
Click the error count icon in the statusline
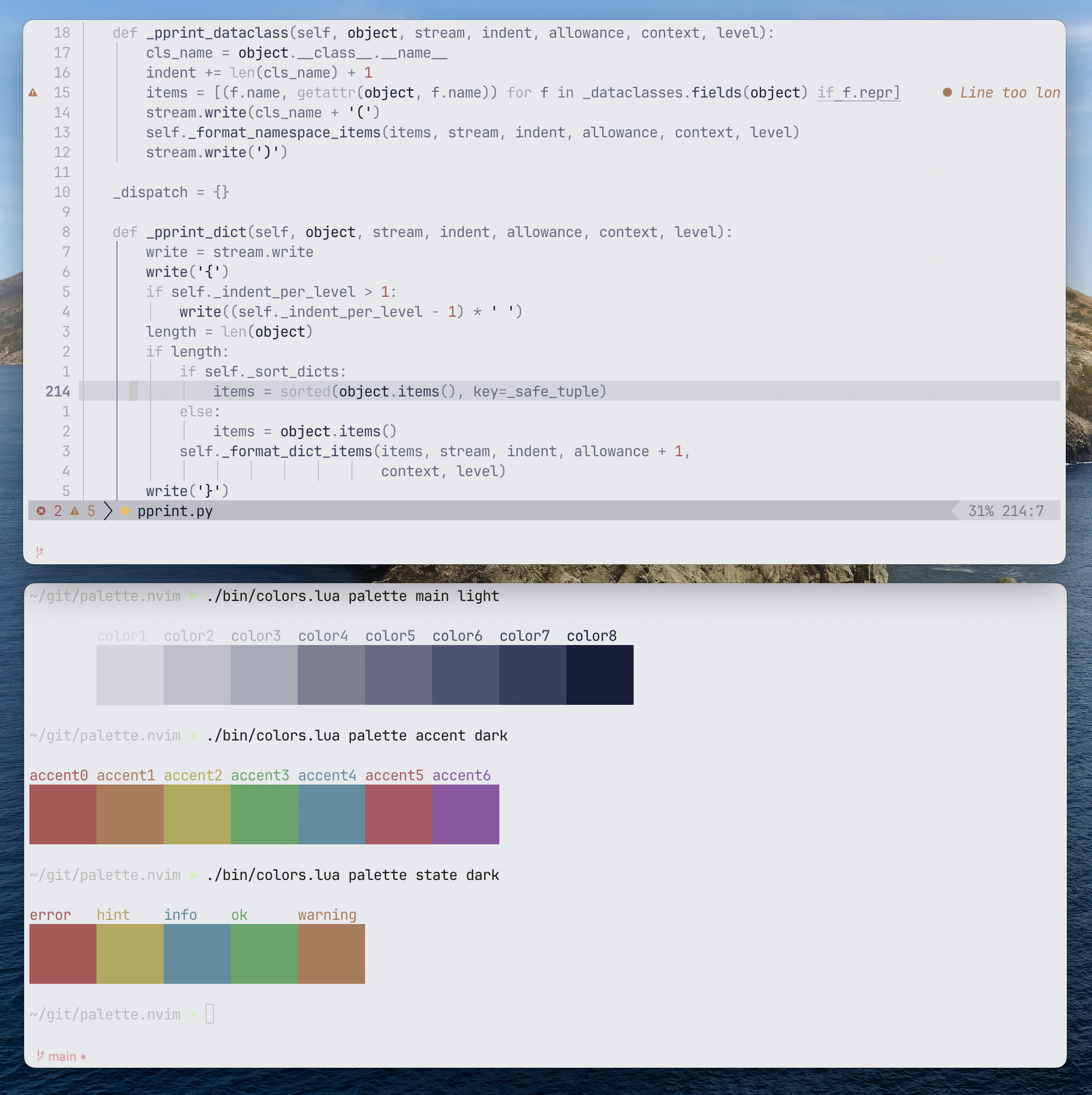coord(41,511)
